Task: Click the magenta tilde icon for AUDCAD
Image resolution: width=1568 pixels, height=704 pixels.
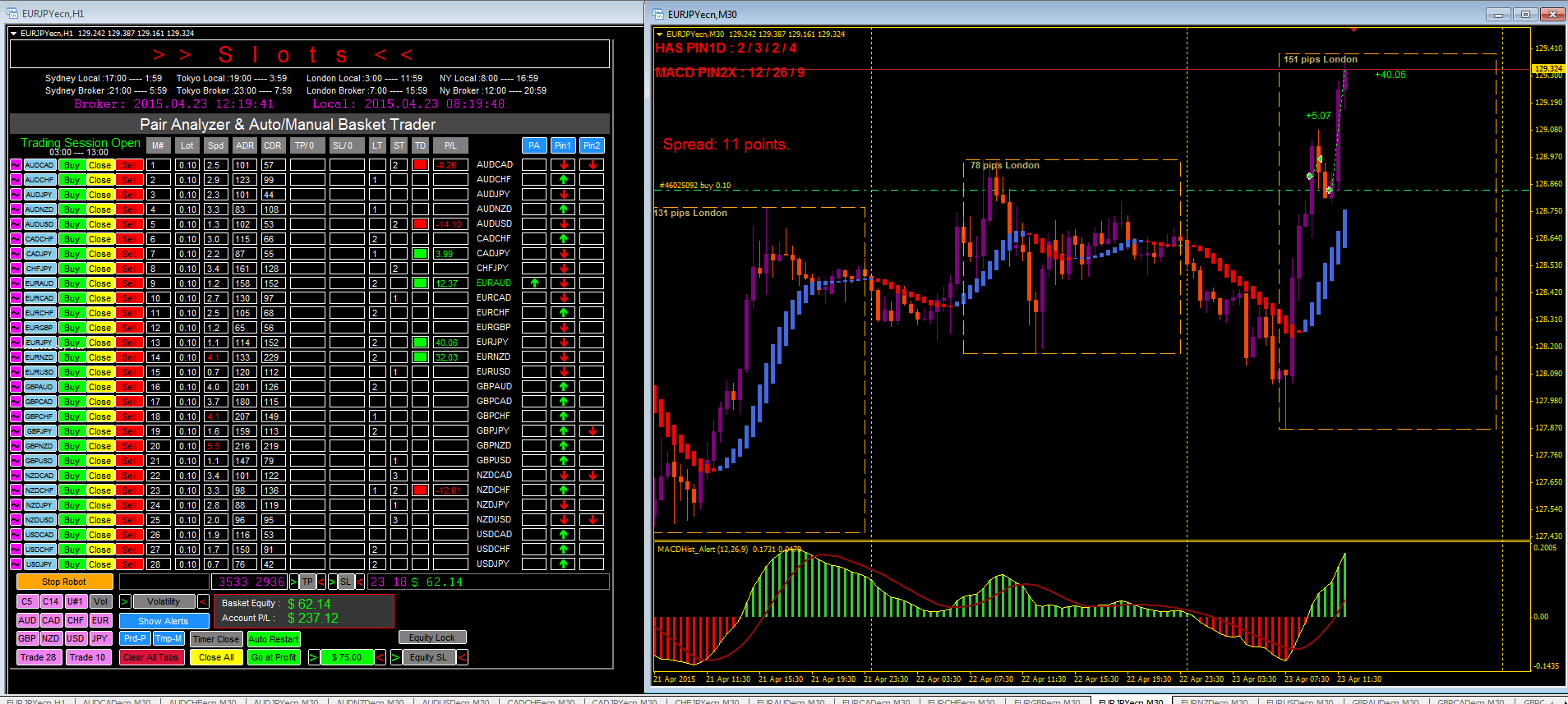Action: pyautogui.click(x=16, y=165)
